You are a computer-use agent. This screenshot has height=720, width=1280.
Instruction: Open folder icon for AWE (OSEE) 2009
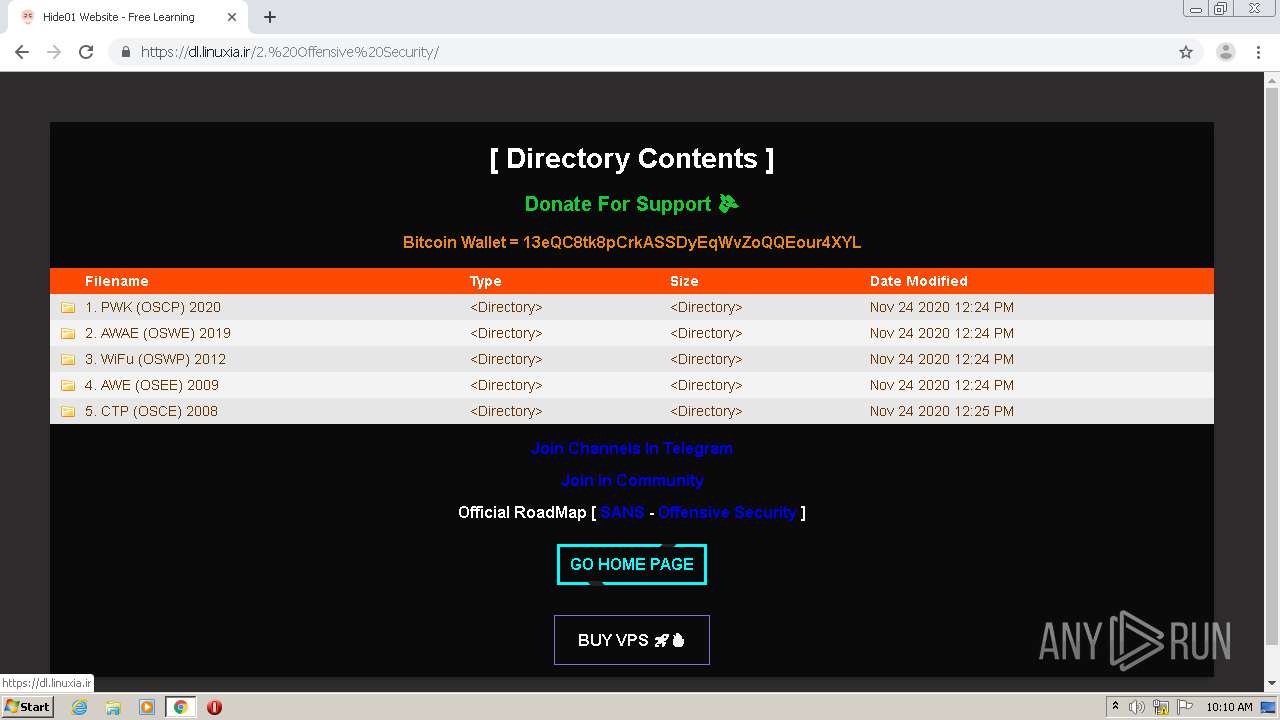(68, 385)
